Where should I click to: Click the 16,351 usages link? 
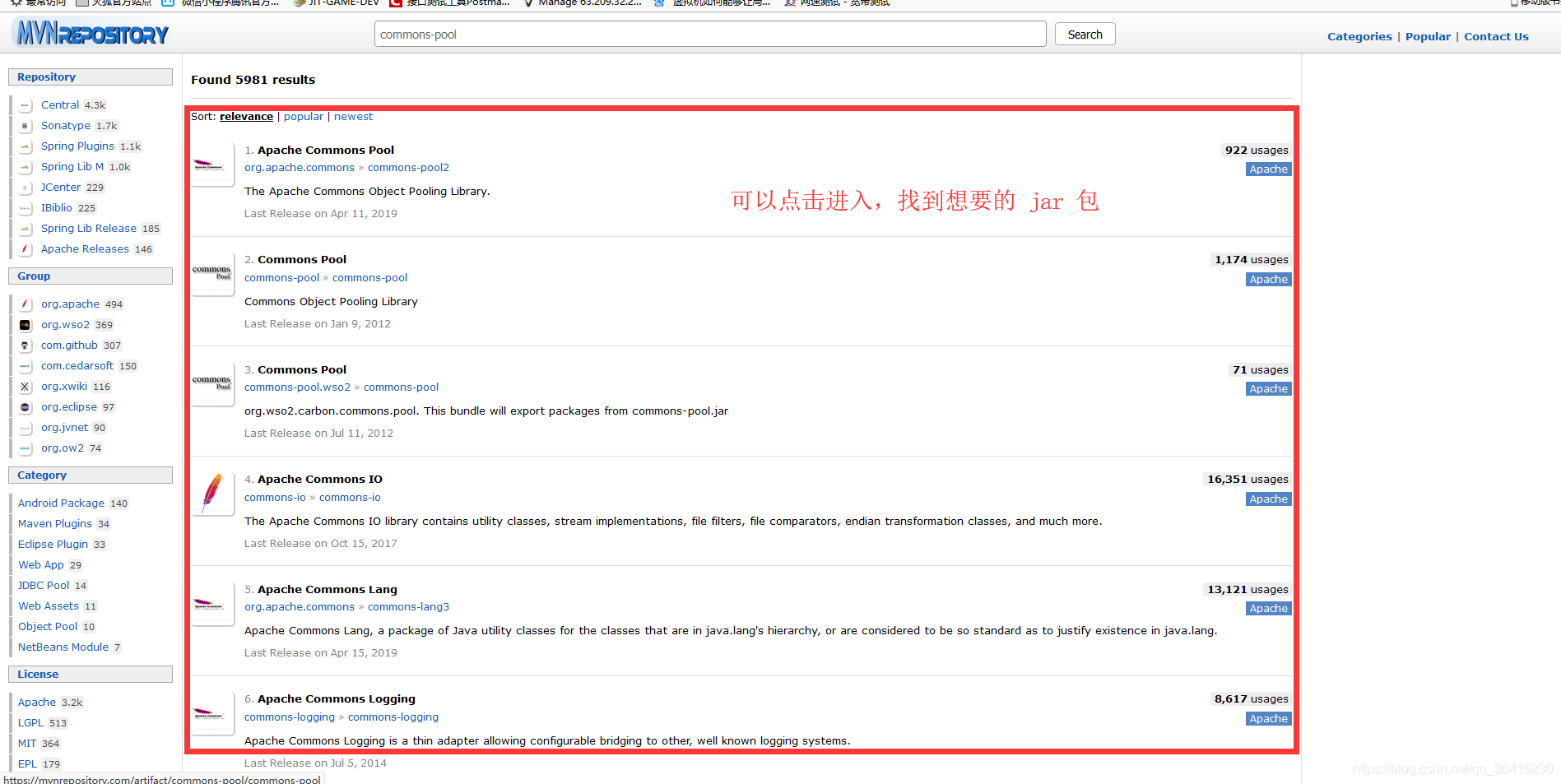[x=1247, y=480]
